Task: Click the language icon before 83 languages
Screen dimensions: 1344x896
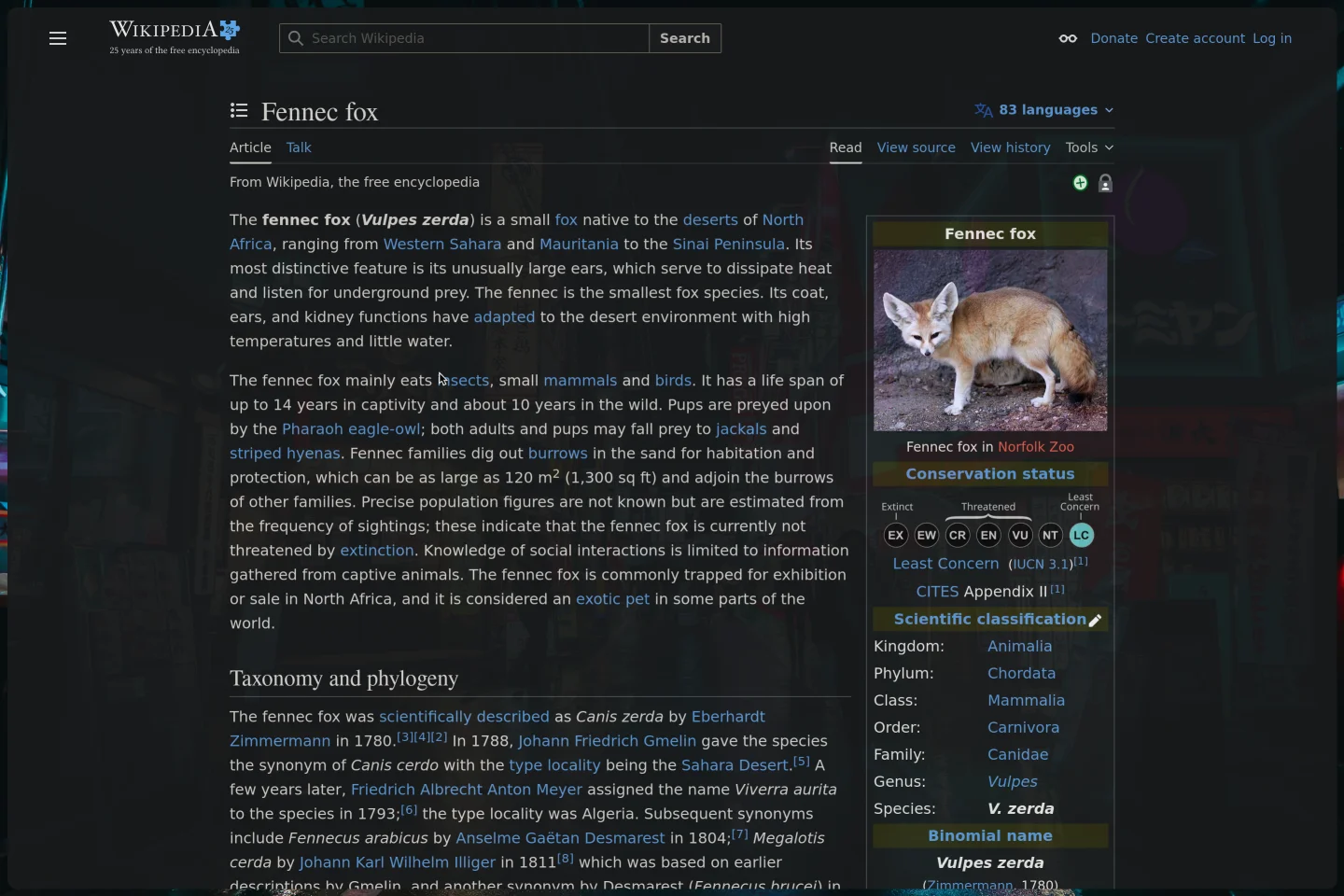Action: [984, 110]
